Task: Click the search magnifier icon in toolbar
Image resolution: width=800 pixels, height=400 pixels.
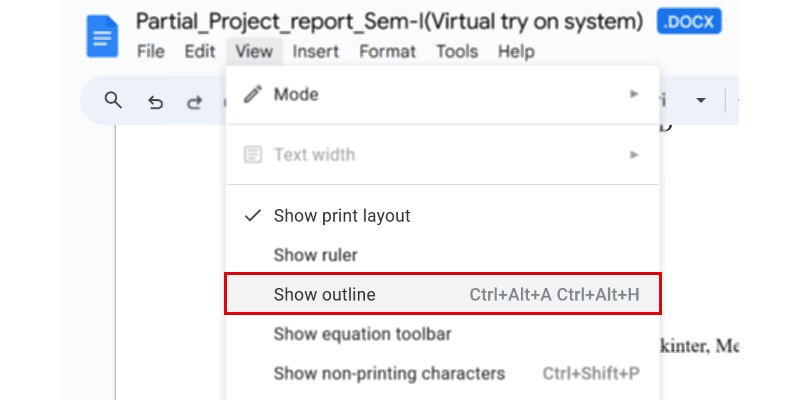Action: pos(113,100)
